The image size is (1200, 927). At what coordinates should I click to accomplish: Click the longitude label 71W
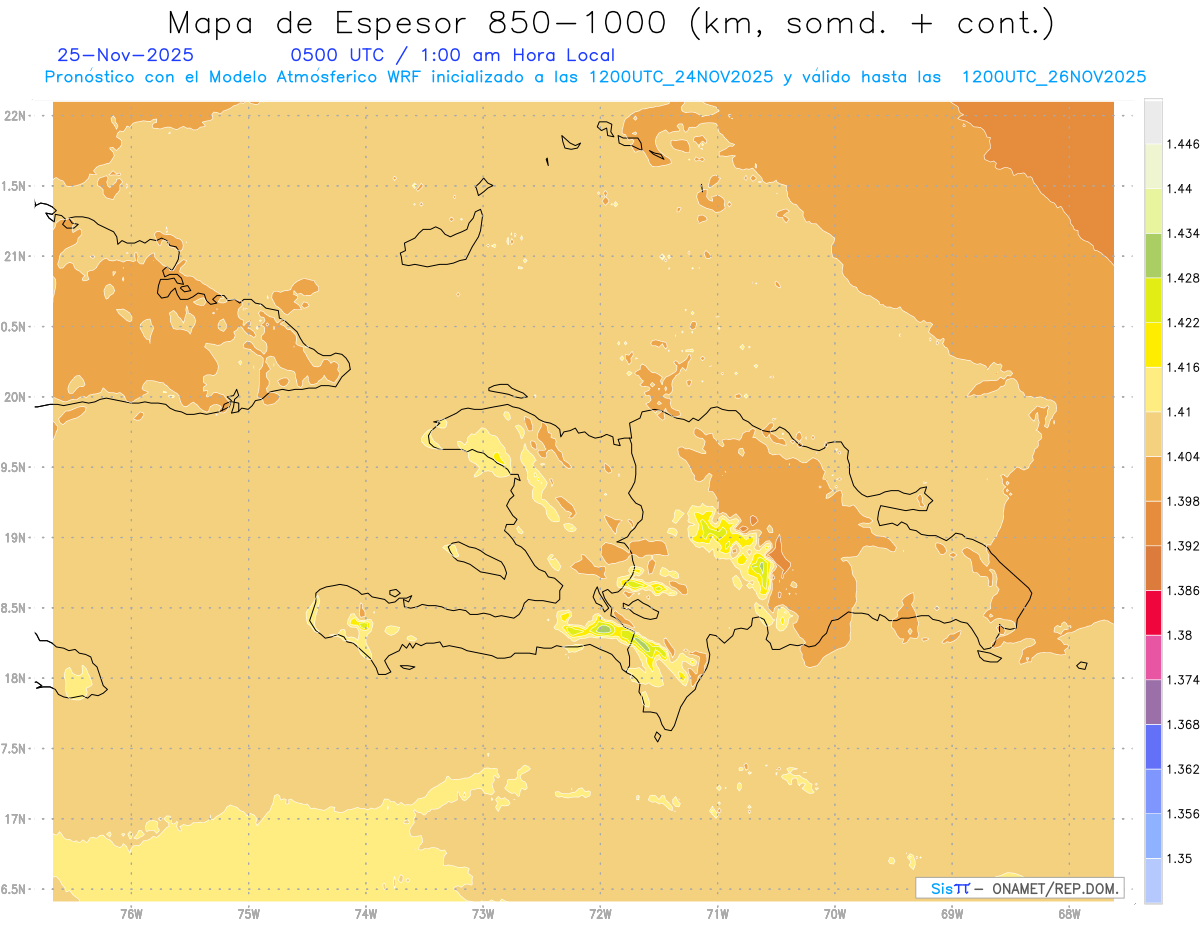pos(717,913)
